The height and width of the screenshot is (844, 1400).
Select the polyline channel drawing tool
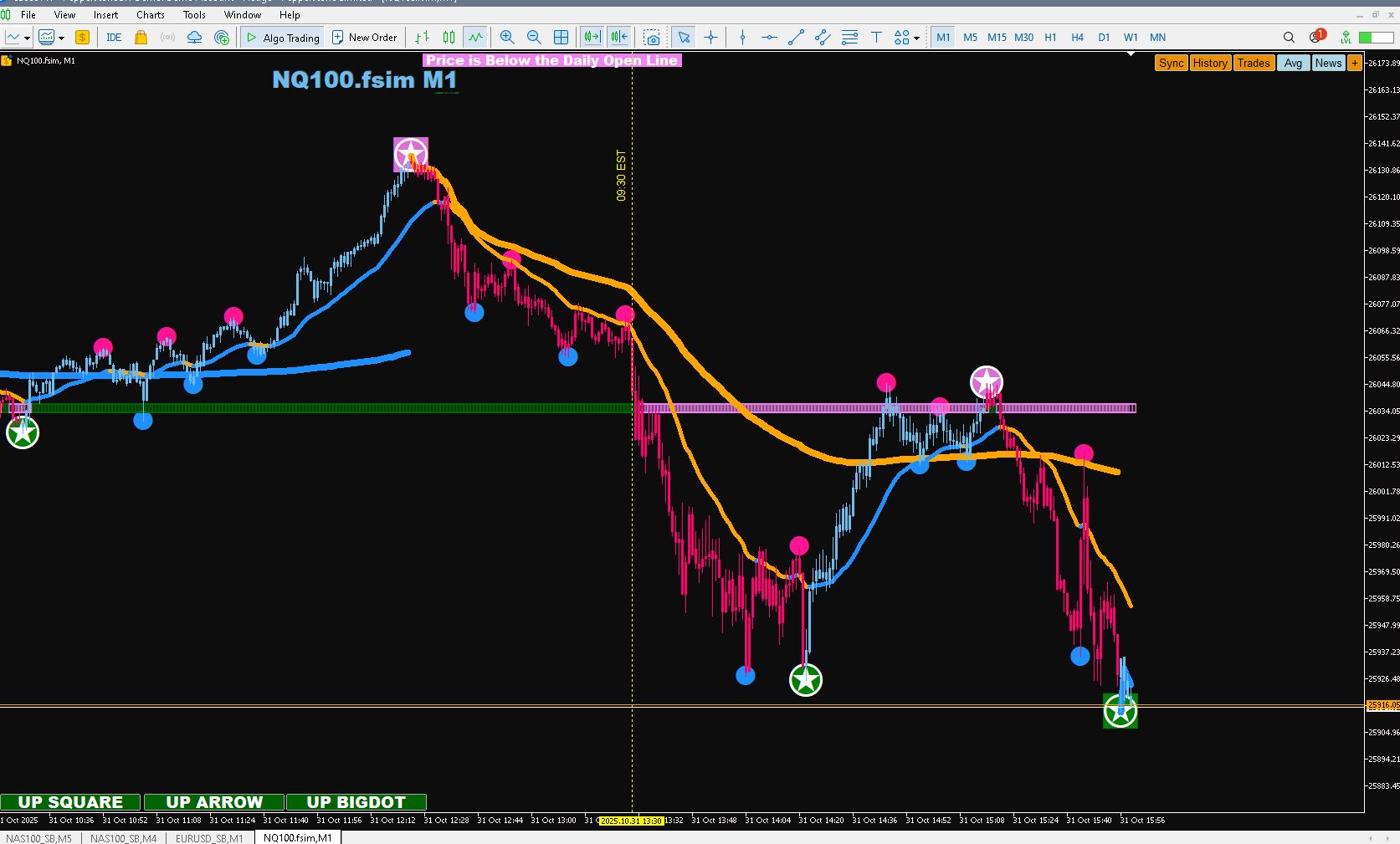click(823, 38)
